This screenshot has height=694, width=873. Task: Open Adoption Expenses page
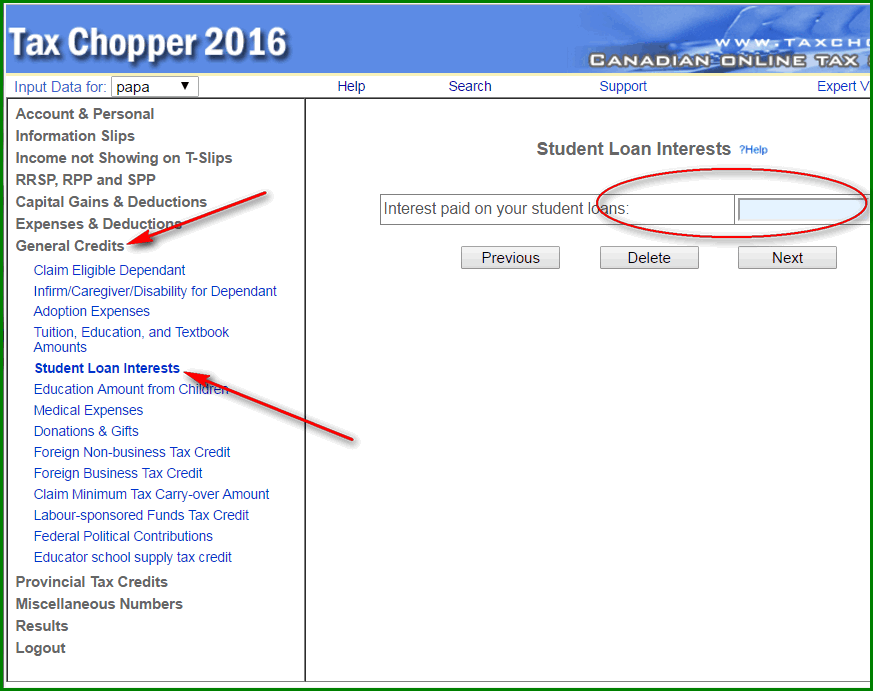[x=91, y=311]
